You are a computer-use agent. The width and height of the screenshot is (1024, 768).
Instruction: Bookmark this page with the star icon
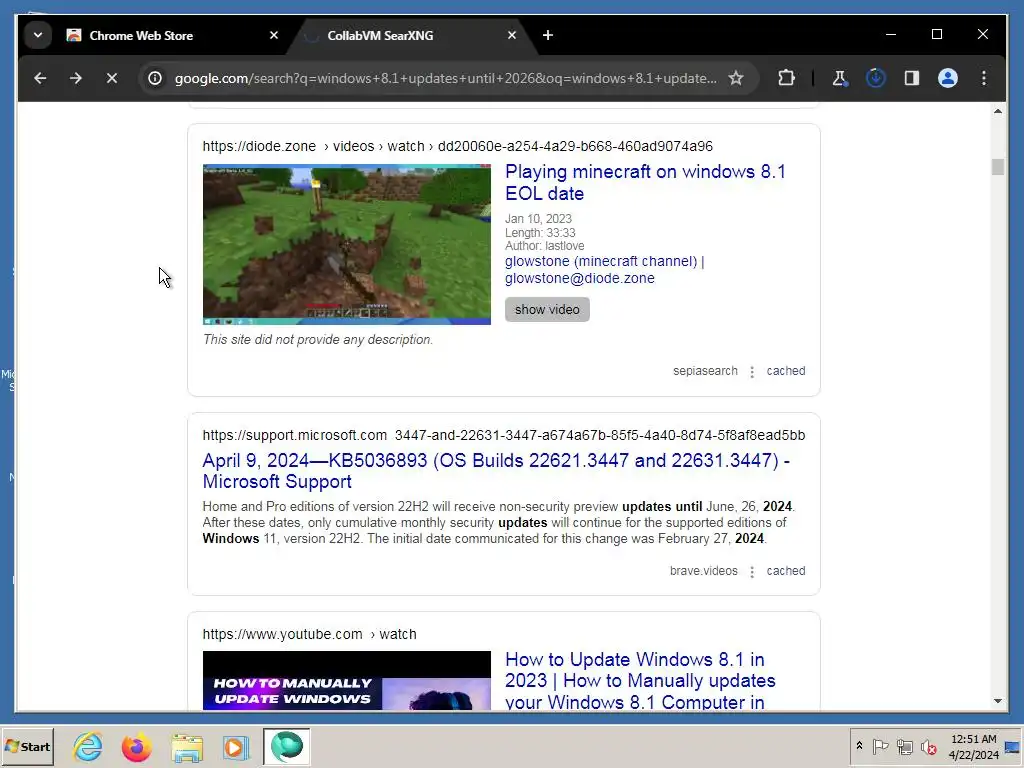736,78
